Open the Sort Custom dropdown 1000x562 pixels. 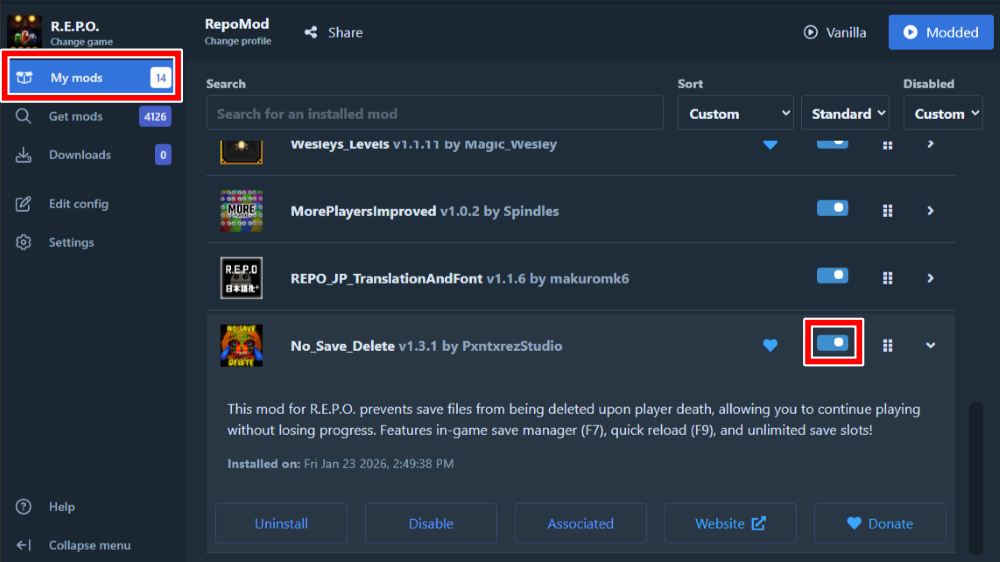[735, 114]
